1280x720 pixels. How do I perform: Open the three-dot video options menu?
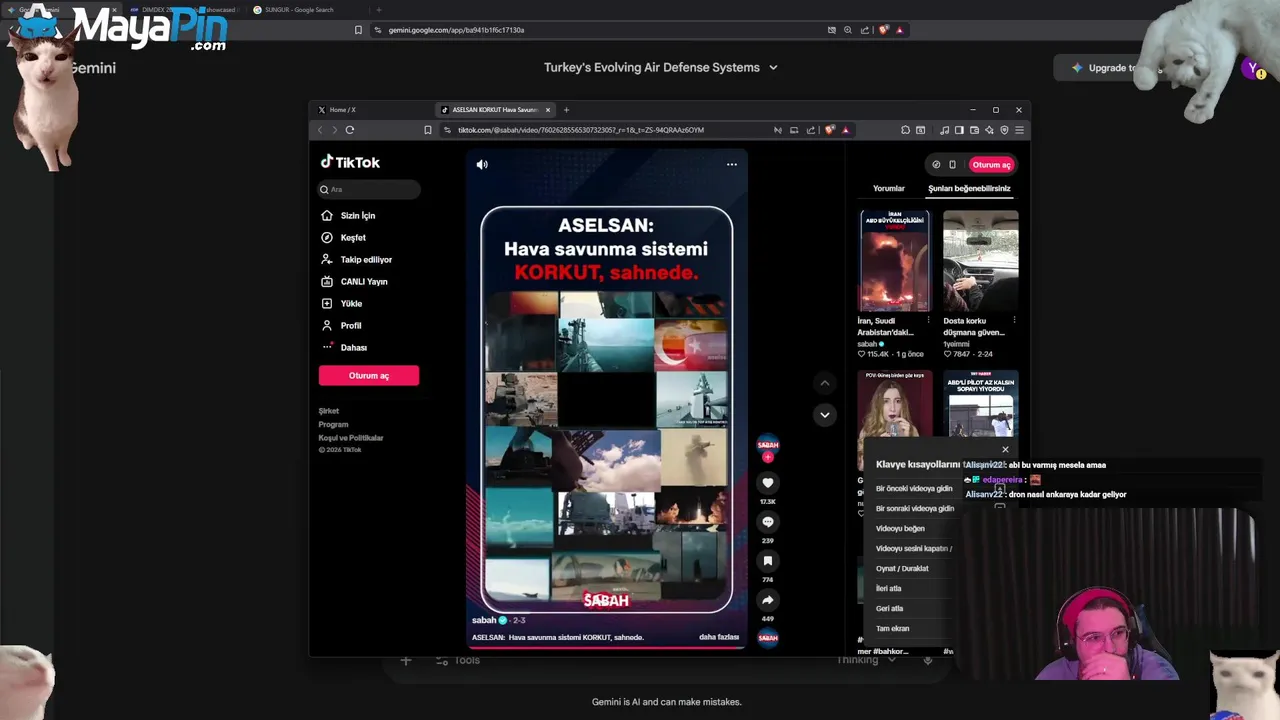pyautogui.click(x=732, y=164)
